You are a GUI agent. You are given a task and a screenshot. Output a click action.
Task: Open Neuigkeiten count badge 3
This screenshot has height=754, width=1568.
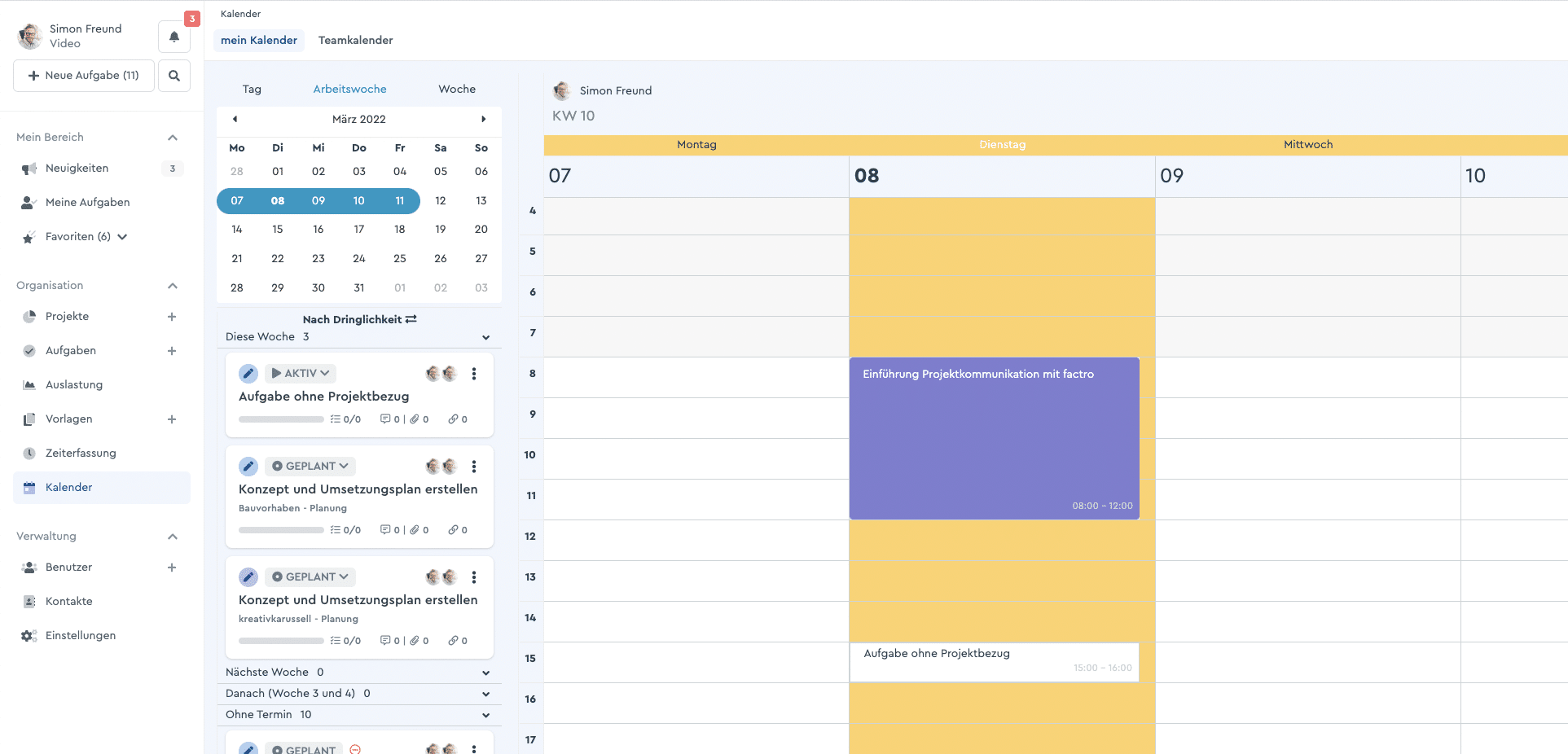click(x=172, y=169)
